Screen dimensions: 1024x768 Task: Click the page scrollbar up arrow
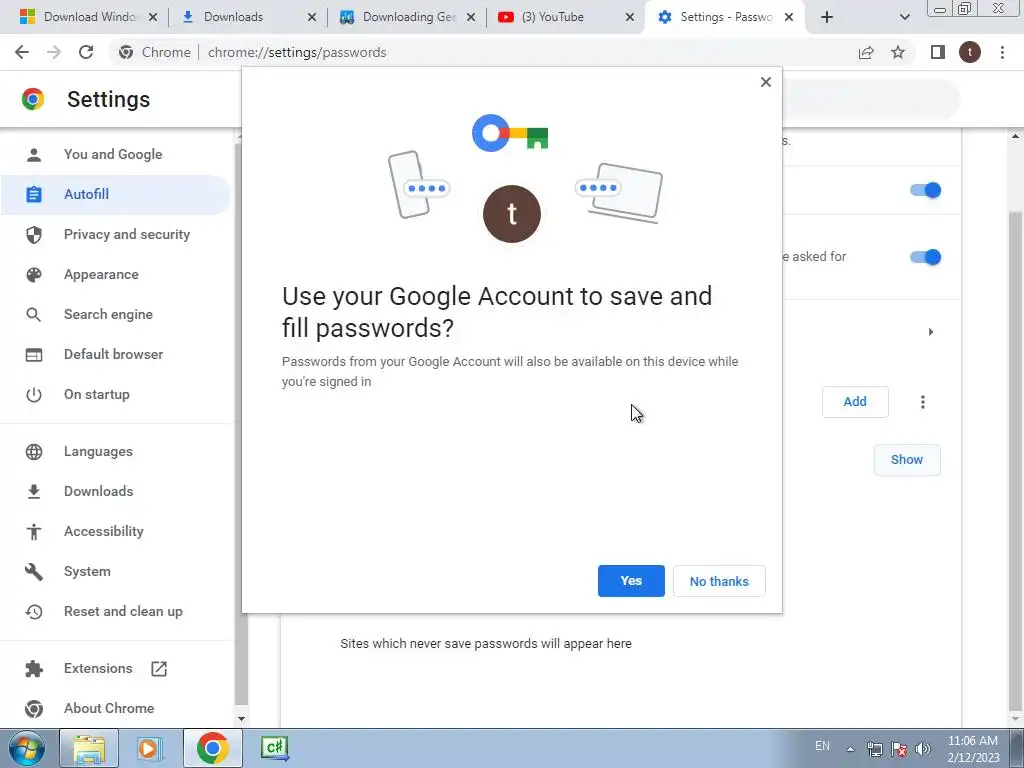1016,136
